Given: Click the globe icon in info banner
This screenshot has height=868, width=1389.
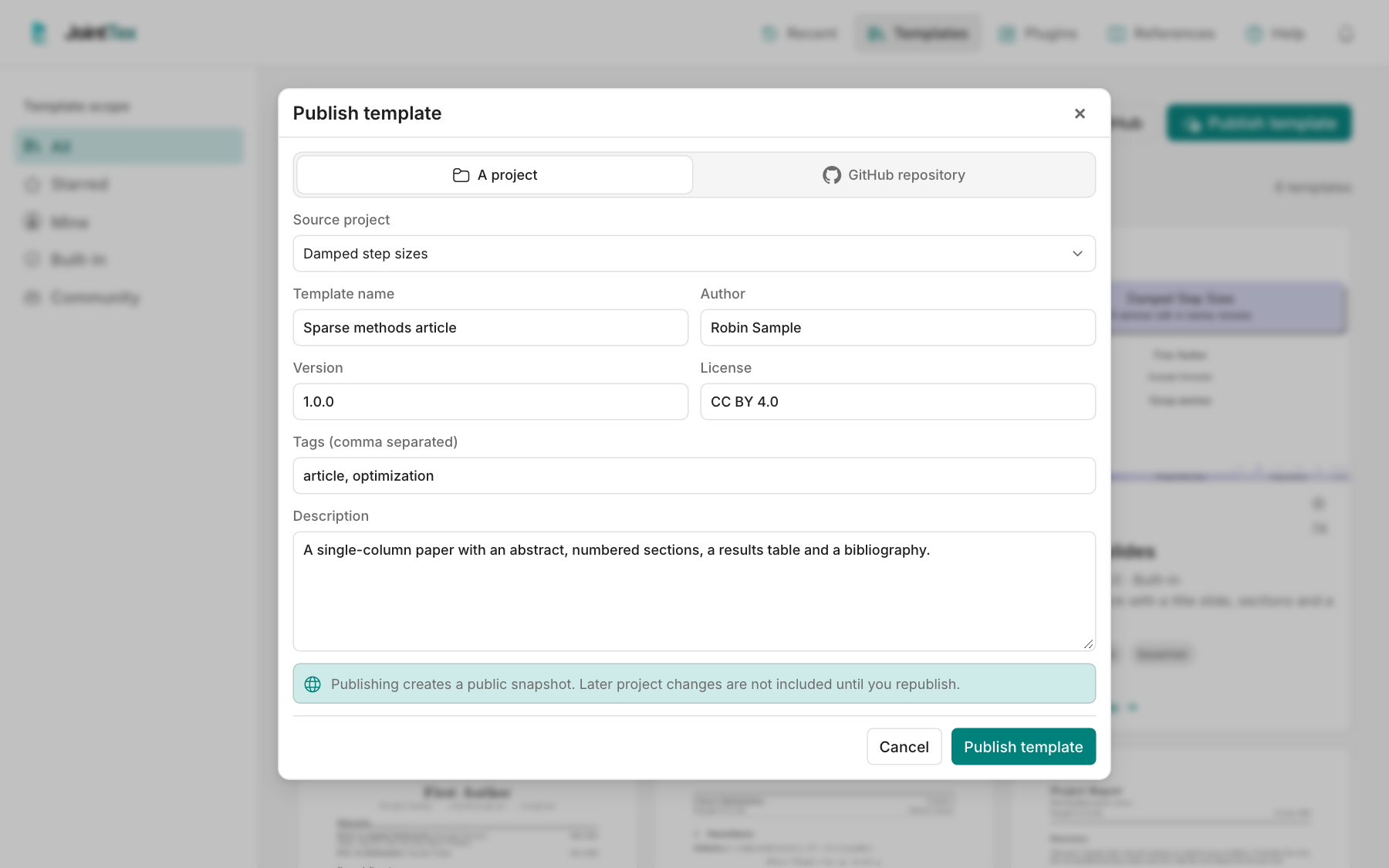Looking at the screenshot, I should tap(313, 684).
